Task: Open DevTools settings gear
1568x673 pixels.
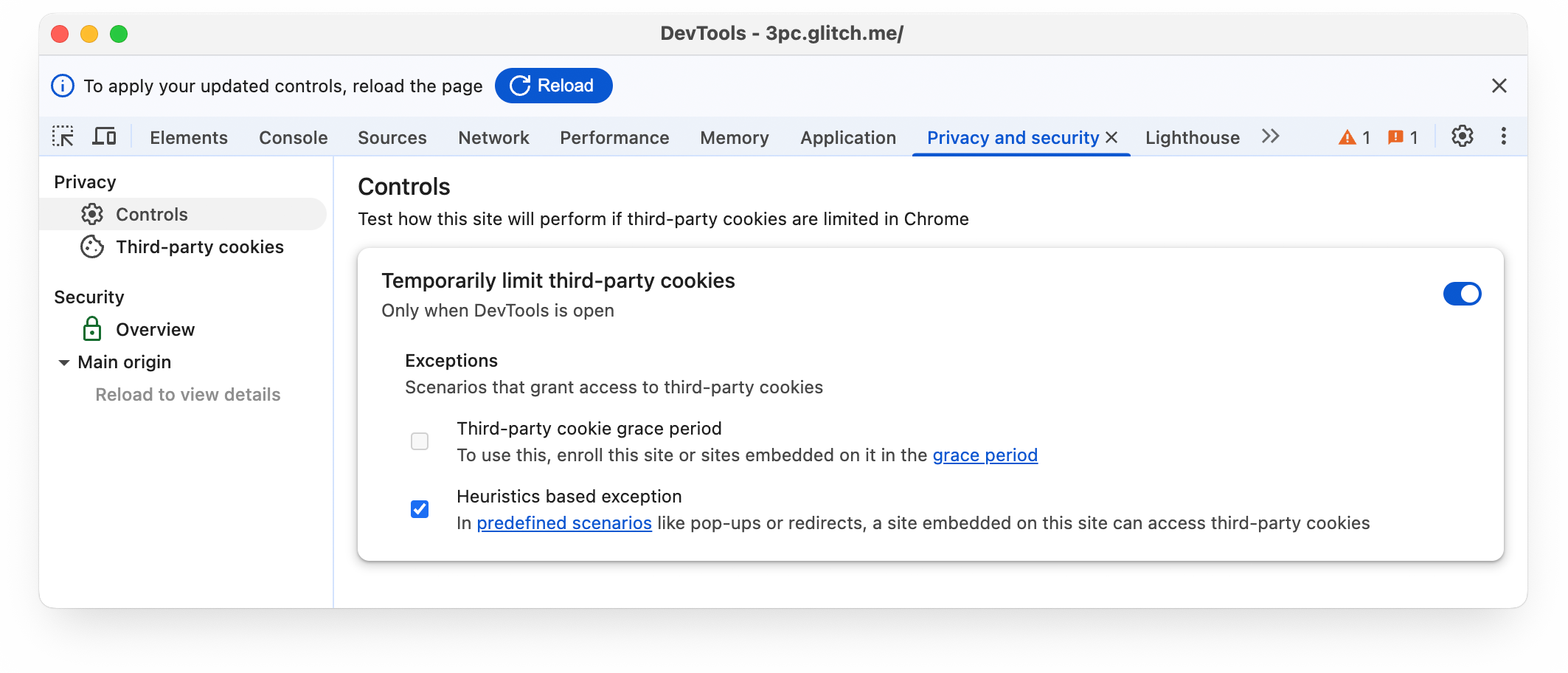Action: (1462, 137)
